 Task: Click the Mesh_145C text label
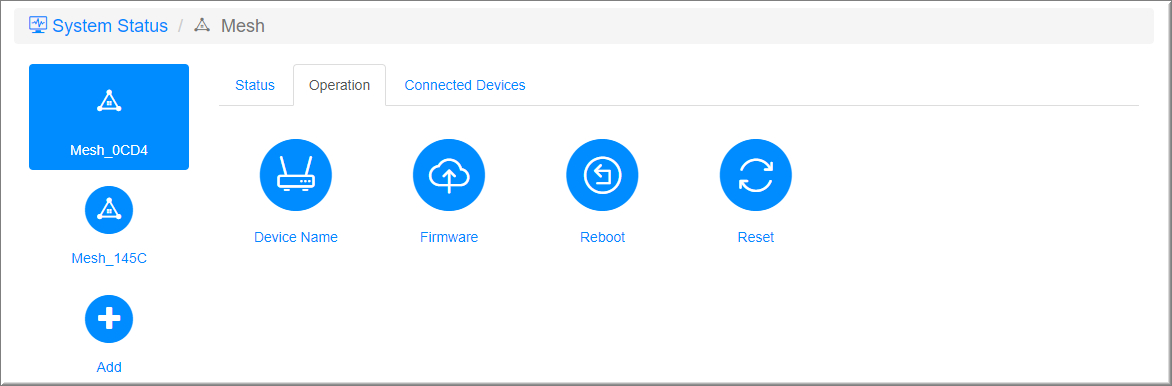109,259
